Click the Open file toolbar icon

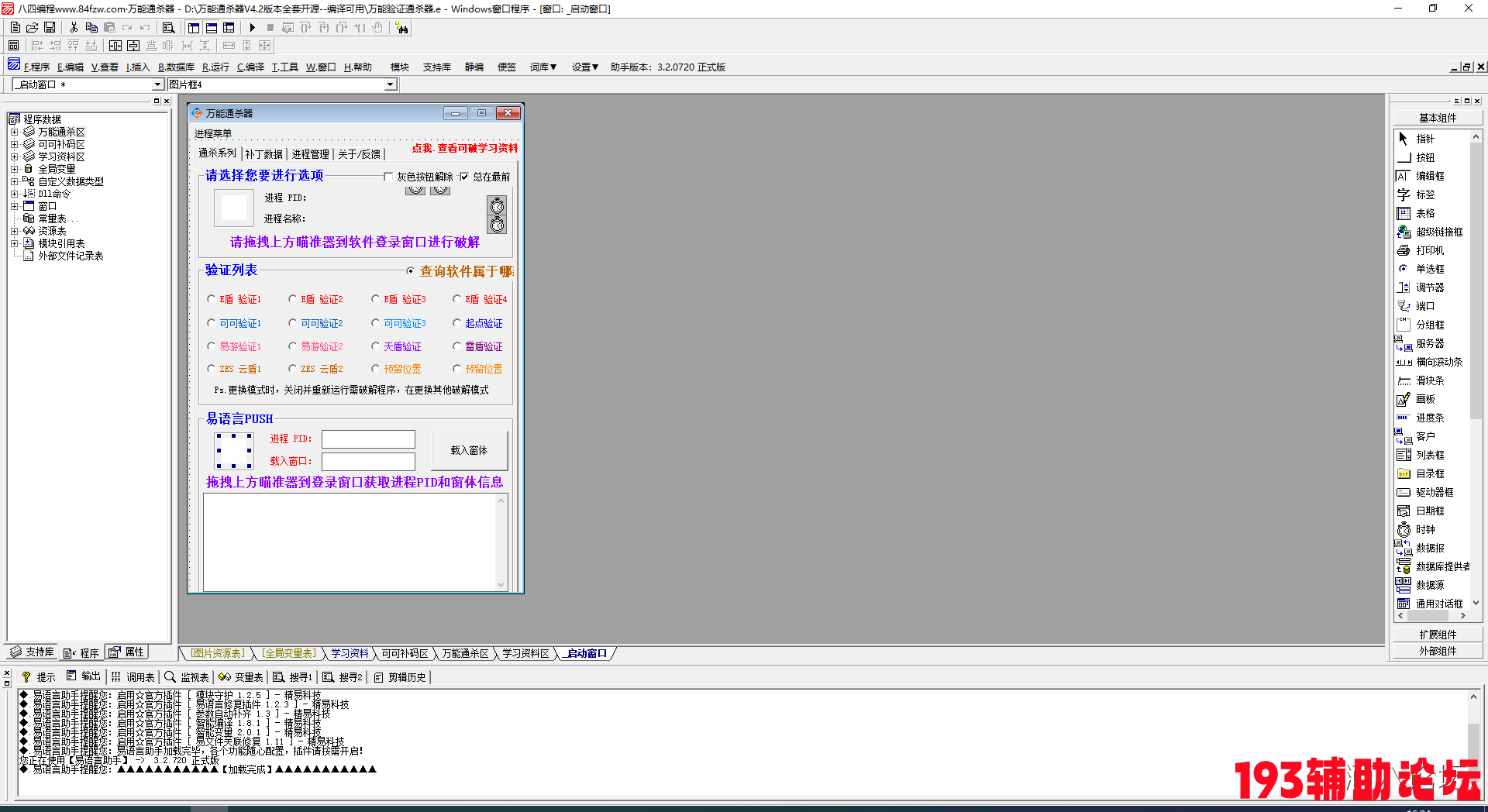tap(32, 28)
